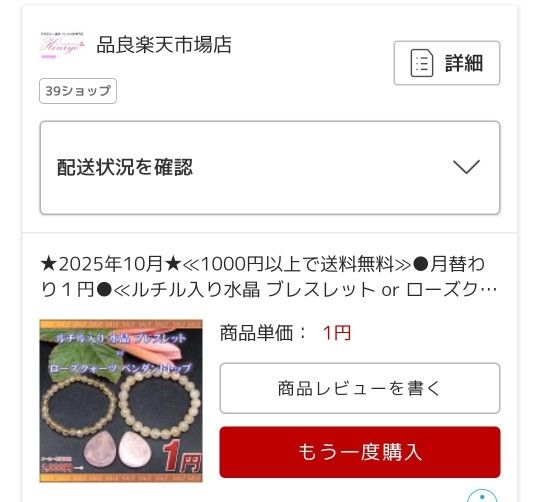Open the bracelet product thumbnail image
Screen dimensions: 540x502
pyautogui.click(x=121, y=401)
